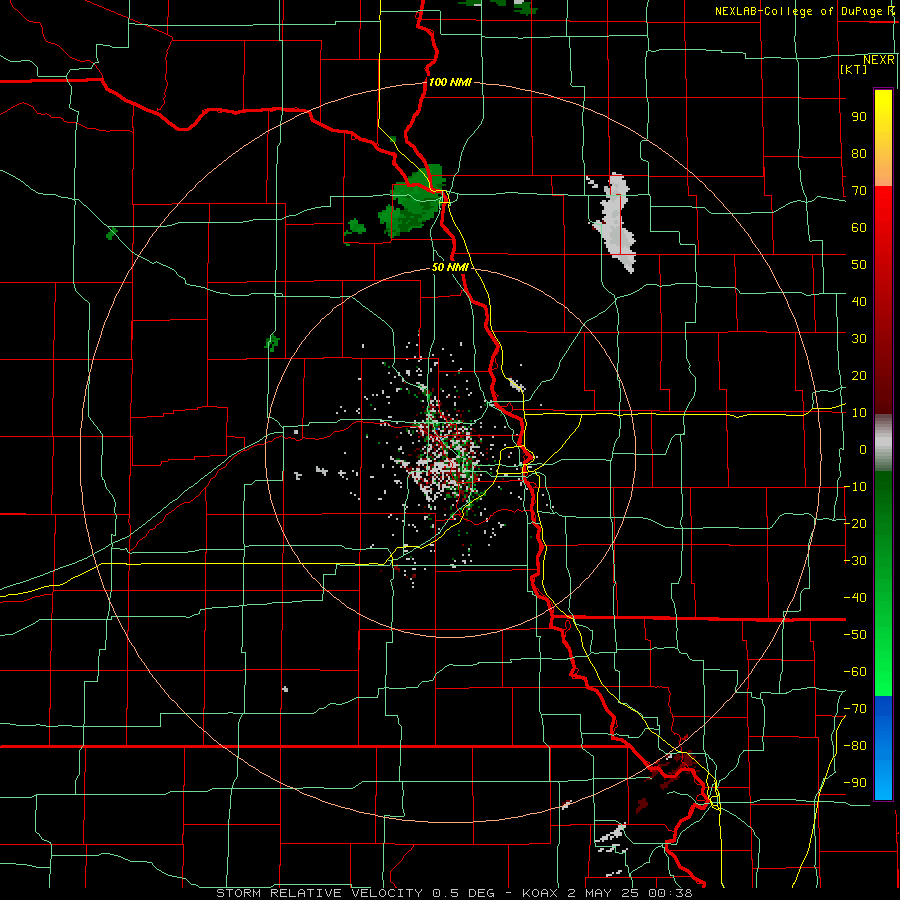Click the -40 scale label
This screenshot has height=900, width=900.
[x=855, y=598]
